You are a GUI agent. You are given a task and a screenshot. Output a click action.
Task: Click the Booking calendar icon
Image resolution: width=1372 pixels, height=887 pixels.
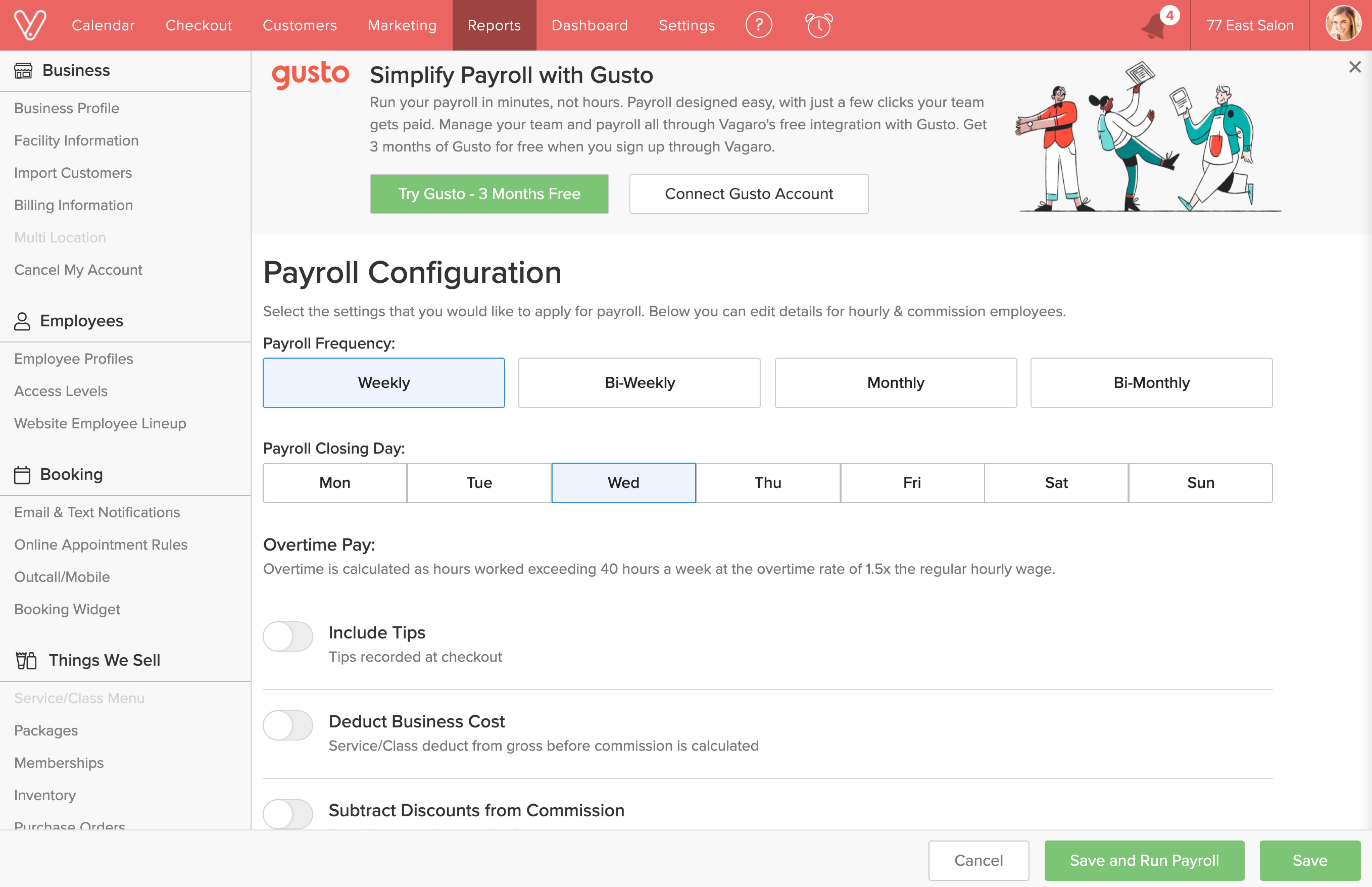(22, 475)
